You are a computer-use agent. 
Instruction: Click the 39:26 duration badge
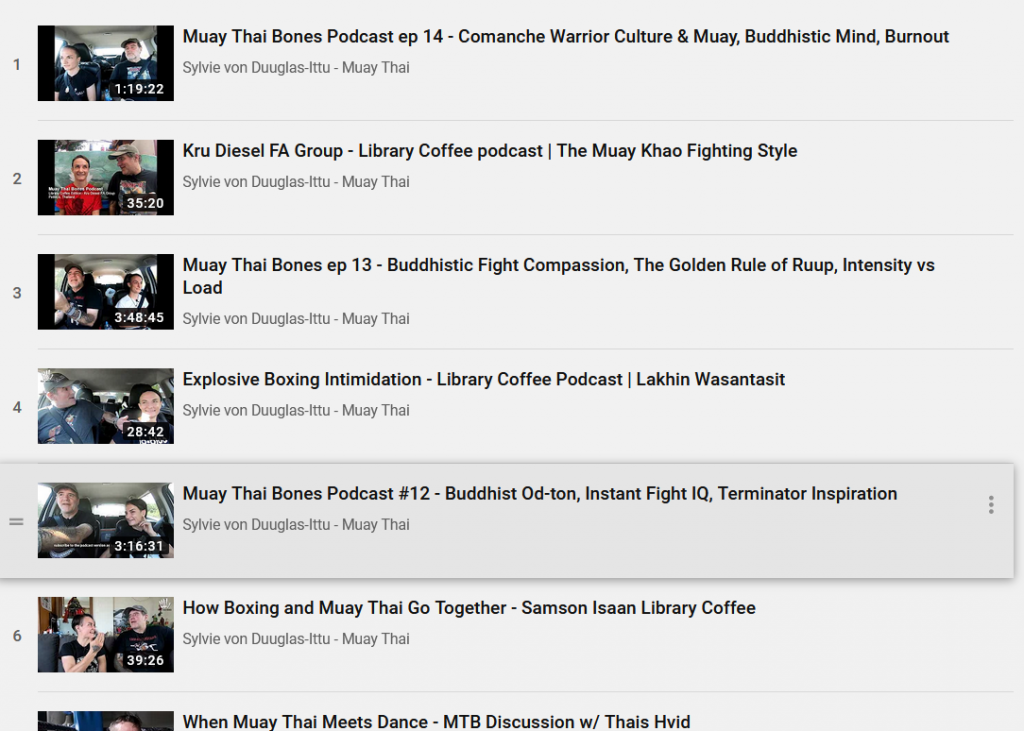click(145, 660)
